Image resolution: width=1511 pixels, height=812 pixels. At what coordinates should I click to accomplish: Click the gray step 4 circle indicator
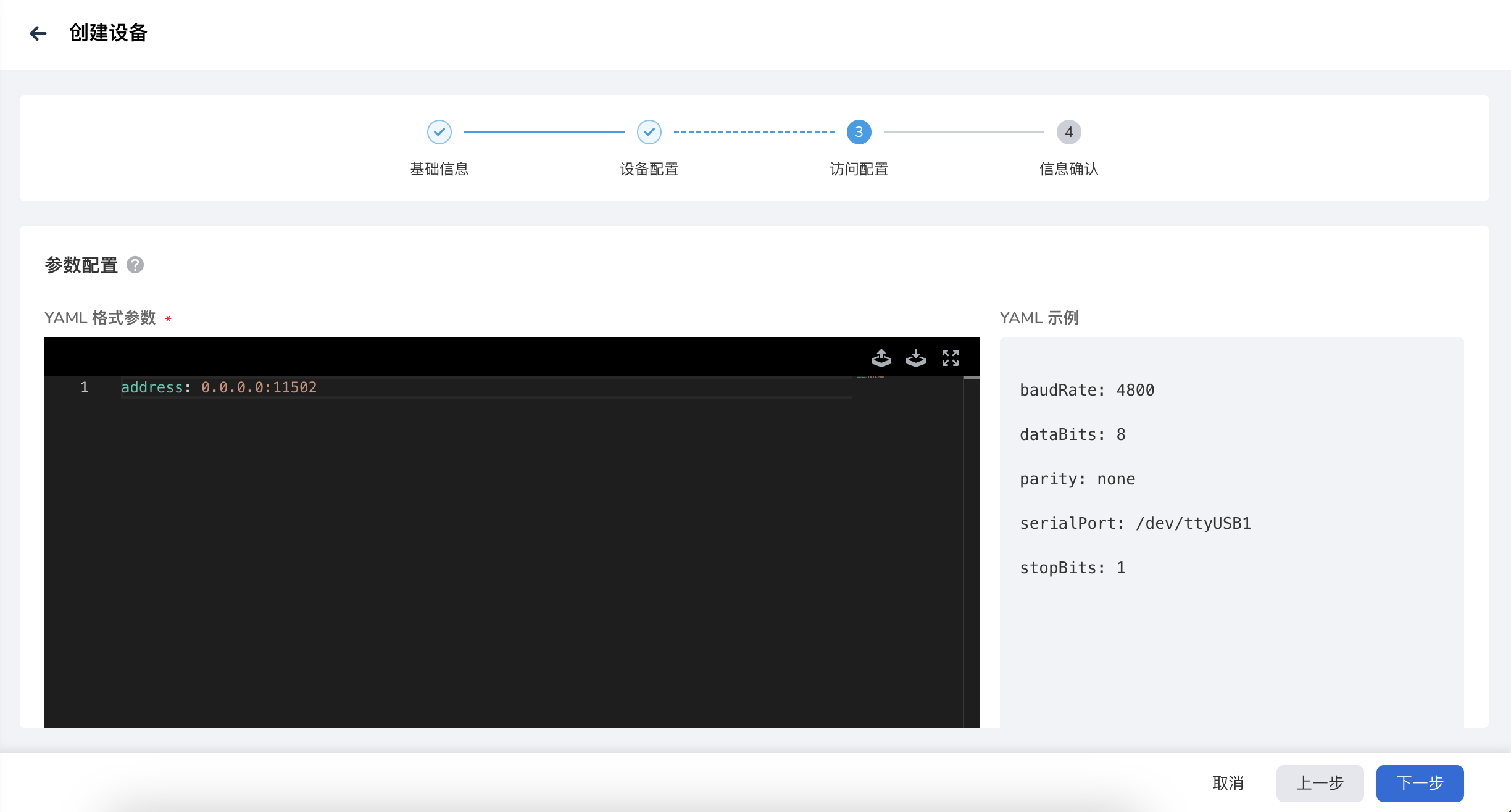(x=1068, y=131)
